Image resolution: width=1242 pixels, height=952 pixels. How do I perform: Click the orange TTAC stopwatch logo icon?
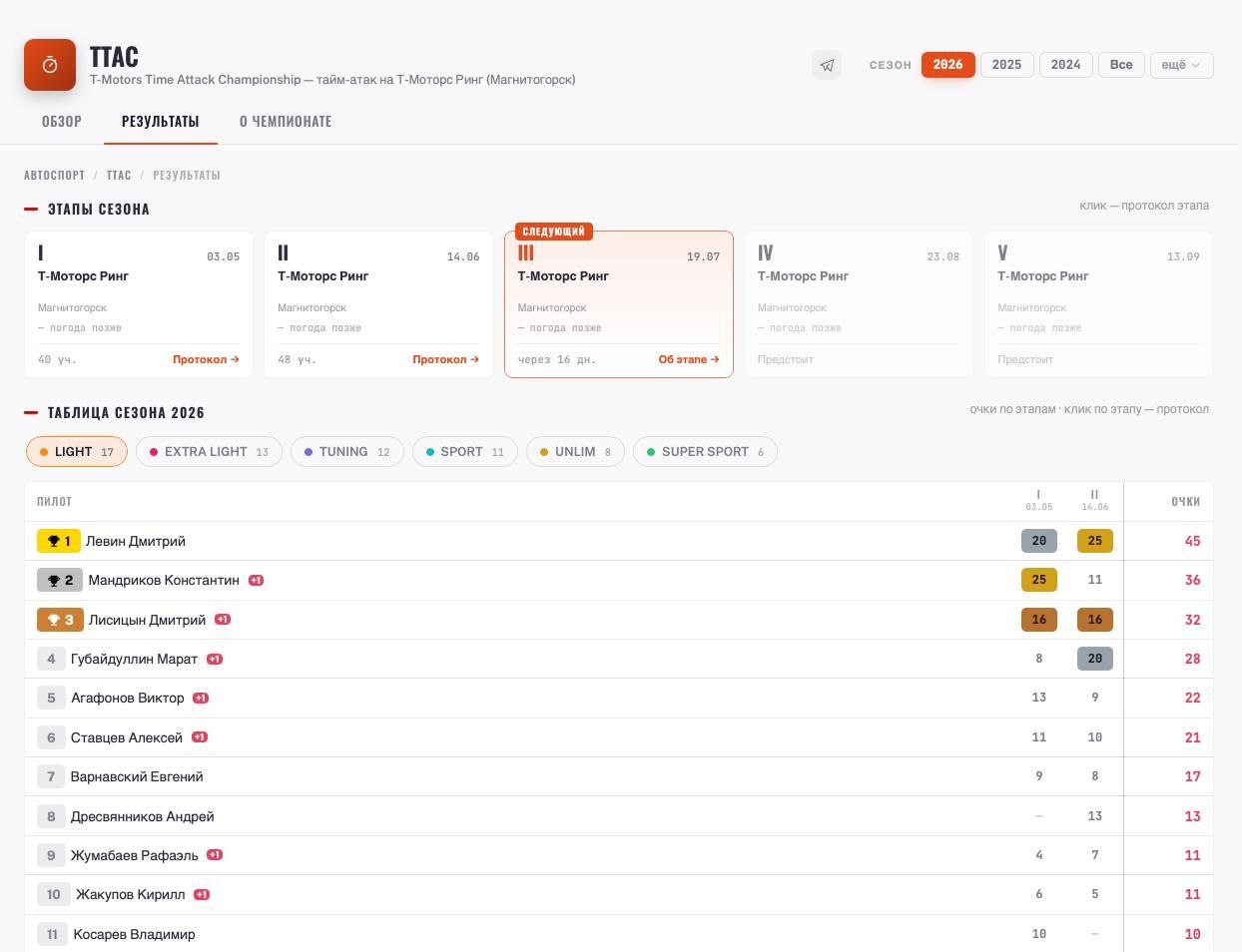50,65
